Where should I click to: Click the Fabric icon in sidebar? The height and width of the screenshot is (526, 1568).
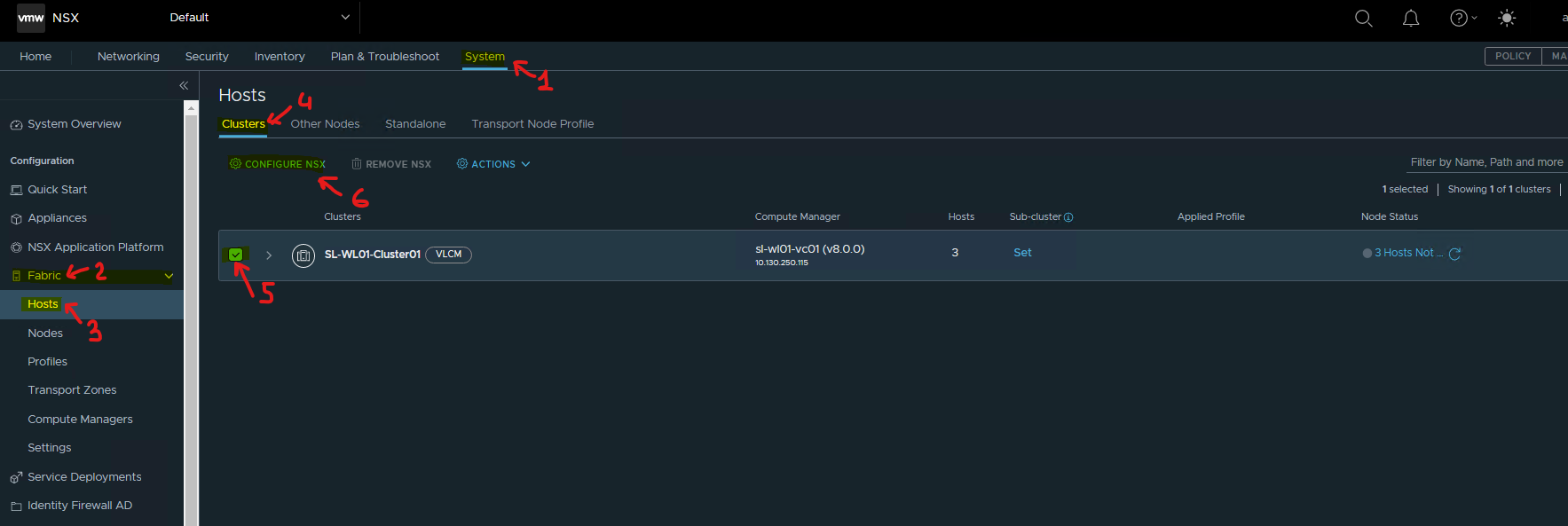16,276
